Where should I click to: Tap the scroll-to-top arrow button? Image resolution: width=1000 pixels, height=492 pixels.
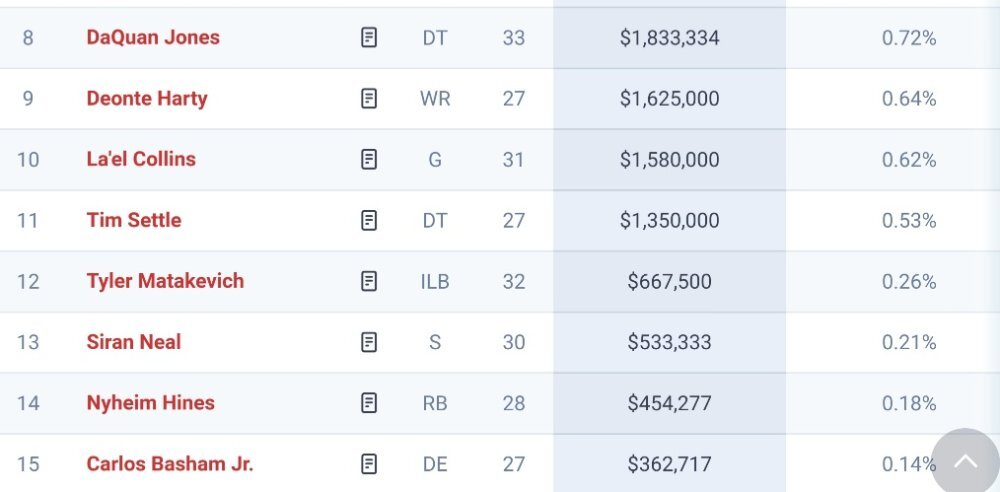click(965, 463)
